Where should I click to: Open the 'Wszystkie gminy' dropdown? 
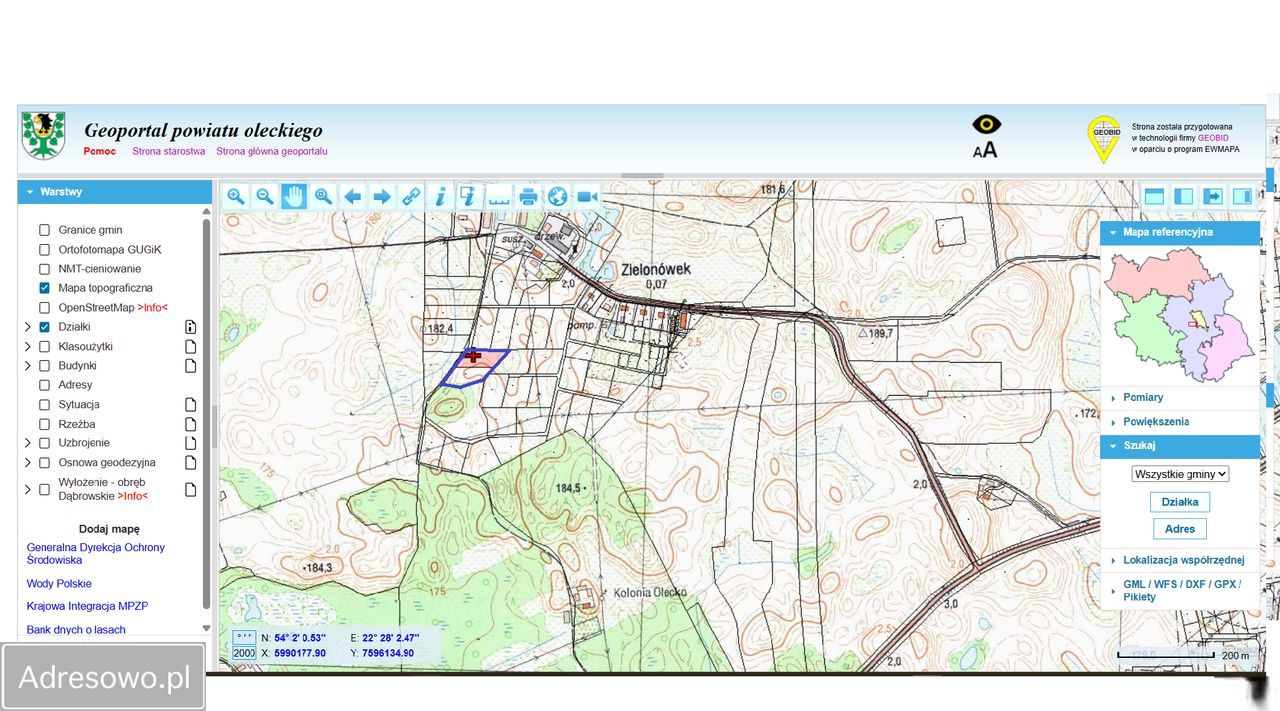[1180, 474]
